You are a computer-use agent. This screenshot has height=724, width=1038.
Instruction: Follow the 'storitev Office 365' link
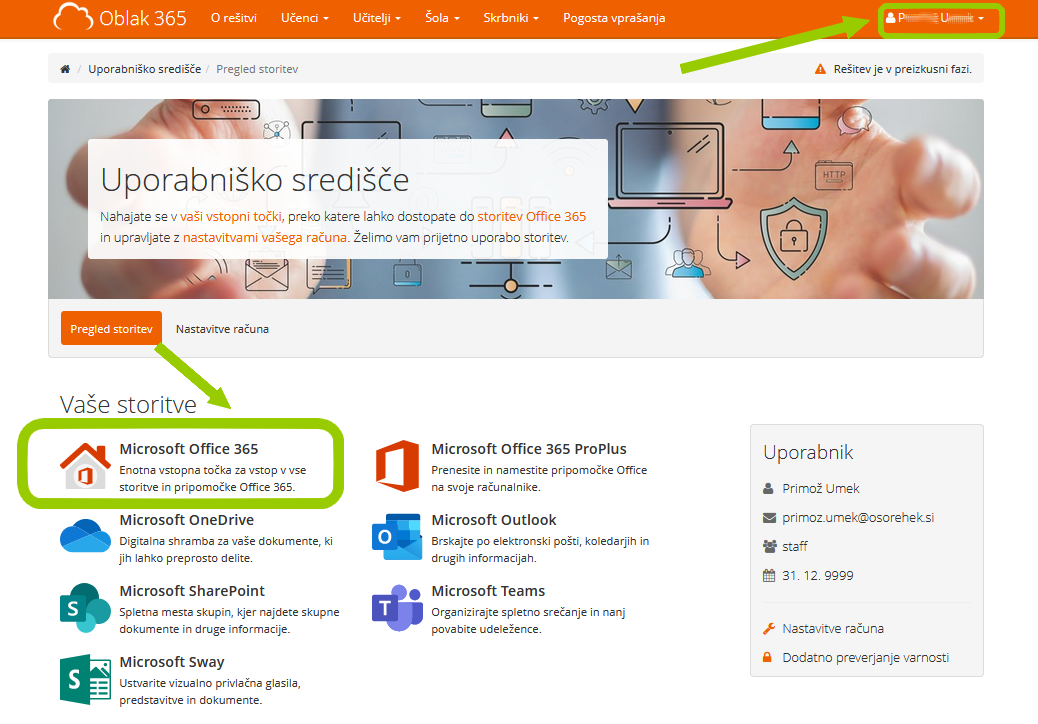[532, 216]
